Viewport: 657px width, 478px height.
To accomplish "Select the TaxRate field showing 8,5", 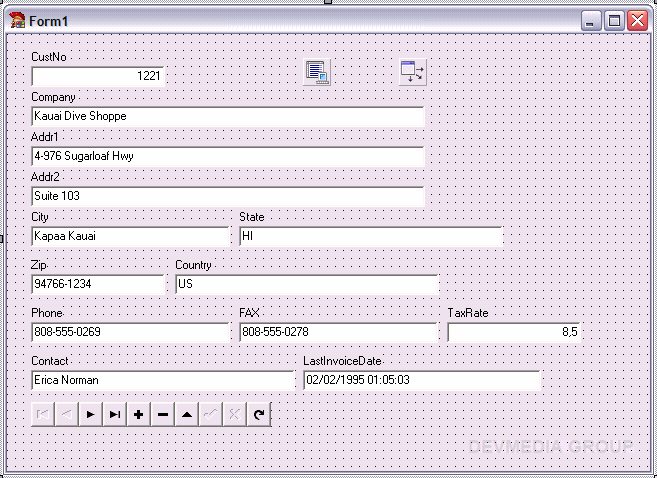I will [x=513, y=332].
